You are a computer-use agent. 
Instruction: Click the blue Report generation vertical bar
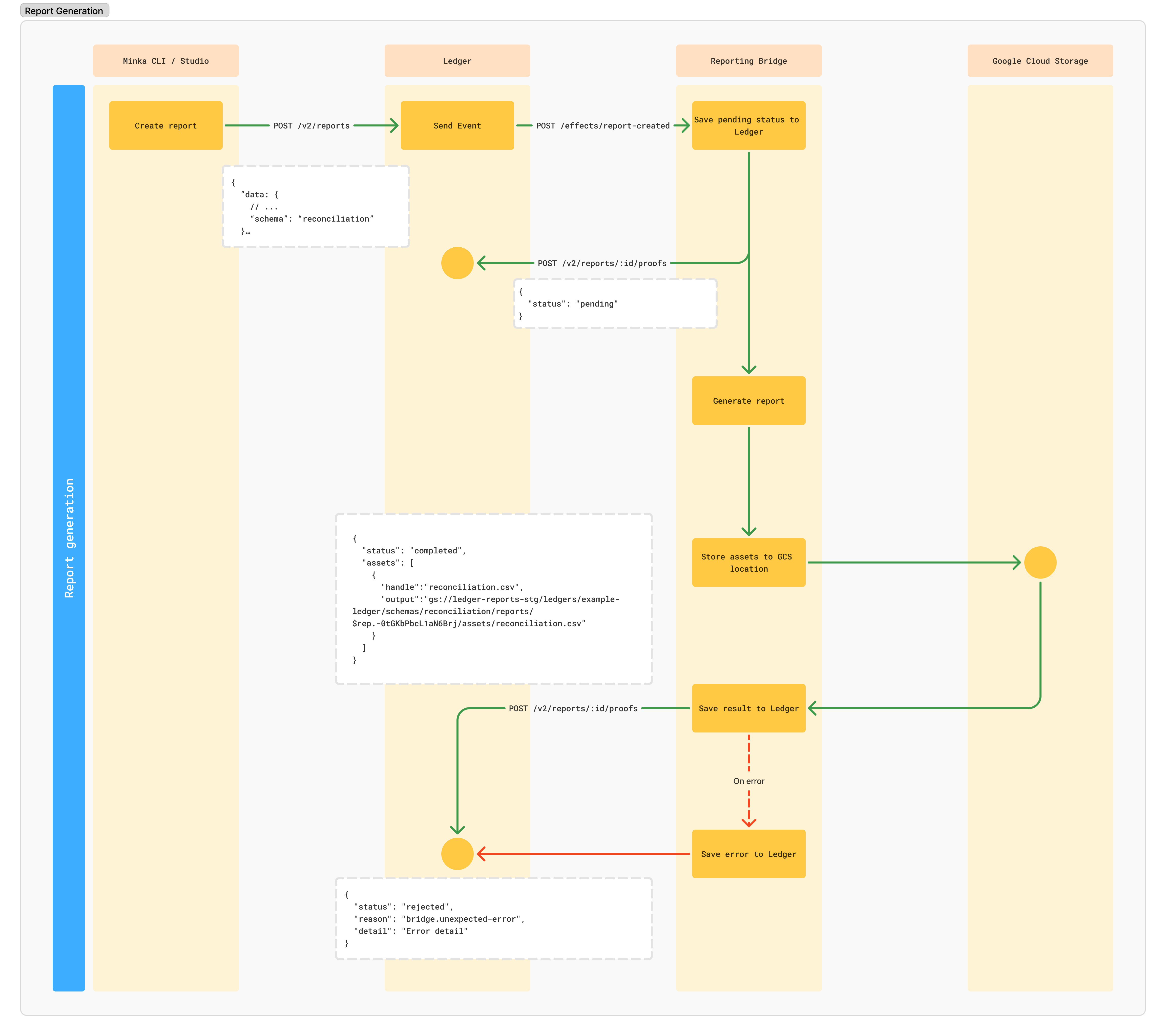point(69,538)
